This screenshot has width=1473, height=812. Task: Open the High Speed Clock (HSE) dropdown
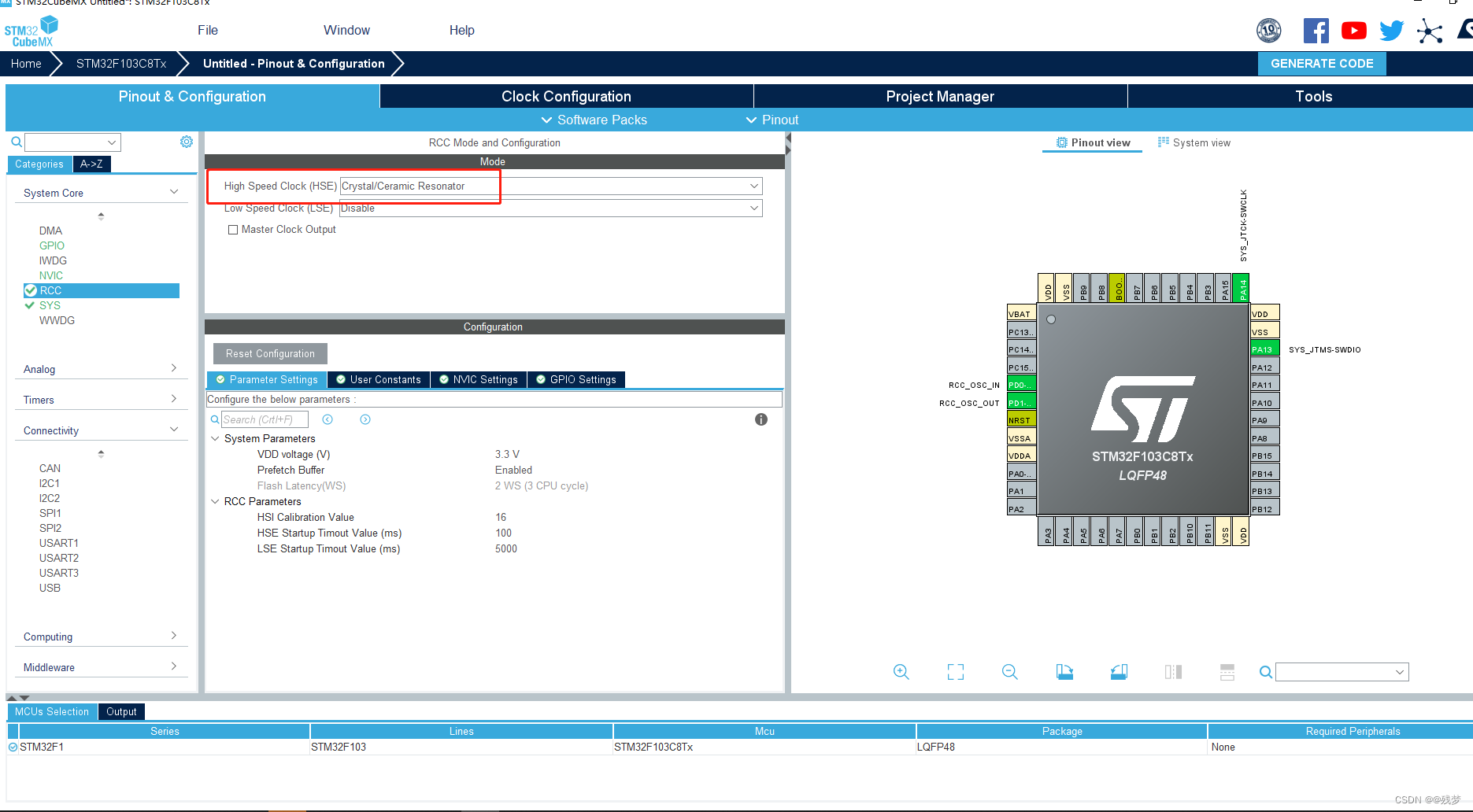(x=551, y=186)
